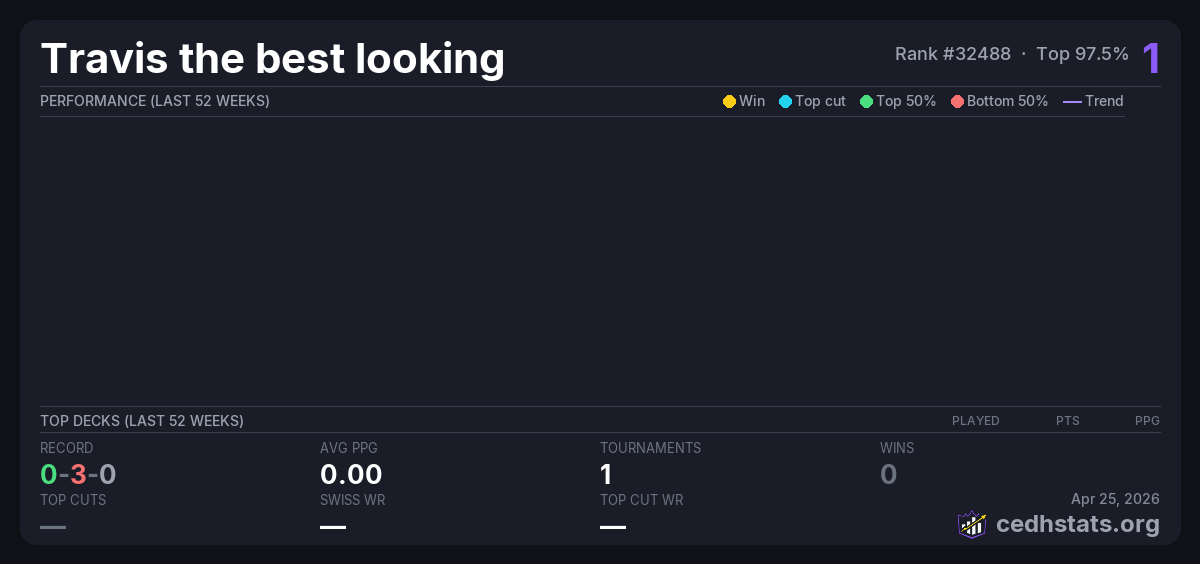The width and height of the screenshot is (1200, 564).
Task: Select the Rank #32488 text
Action: click(x=952, y=54)
